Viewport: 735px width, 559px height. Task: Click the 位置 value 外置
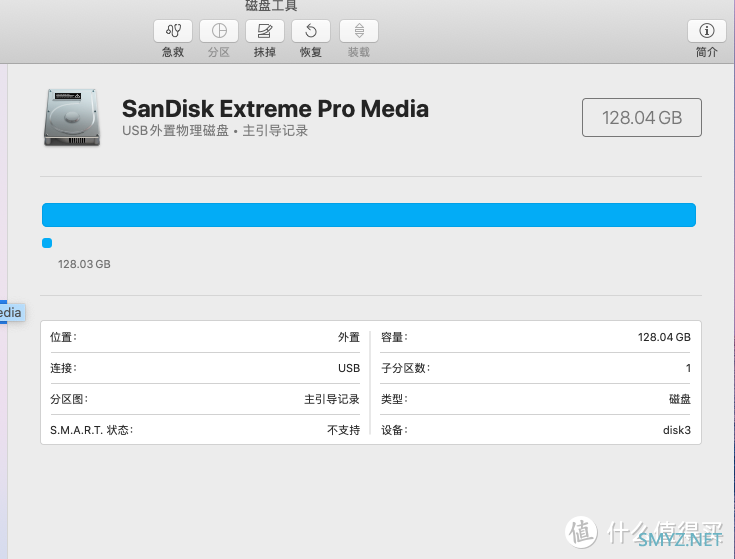click(x=349, y=337)
